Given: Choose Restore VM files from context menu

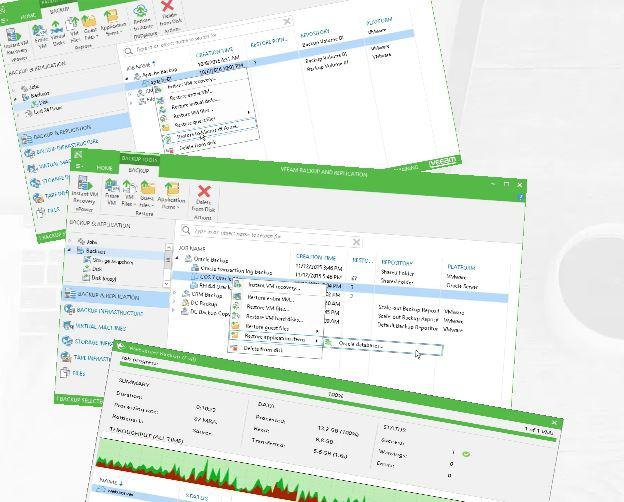Looking at the screenshot, I should (277, 307).
